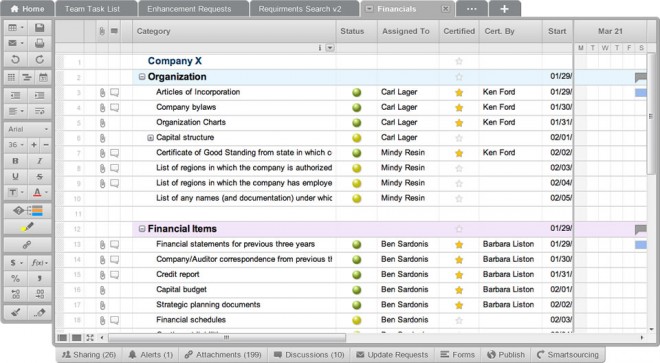Select the Gantt view icon

pyautogui.click(x=27, y=77)
